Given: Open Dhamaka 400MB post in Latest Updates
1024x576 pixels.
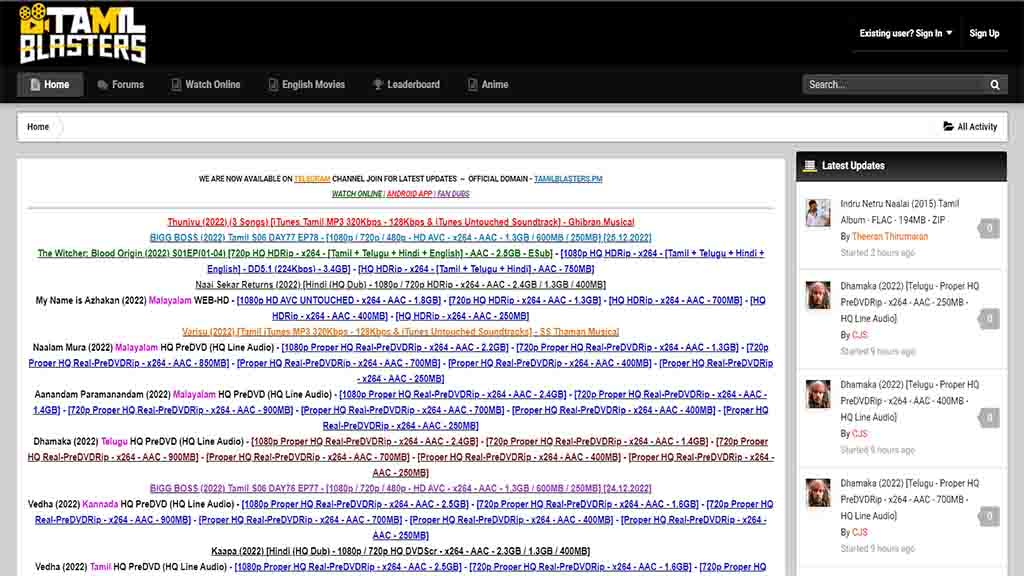Looking at the screenshot, I should coord(910,401).
